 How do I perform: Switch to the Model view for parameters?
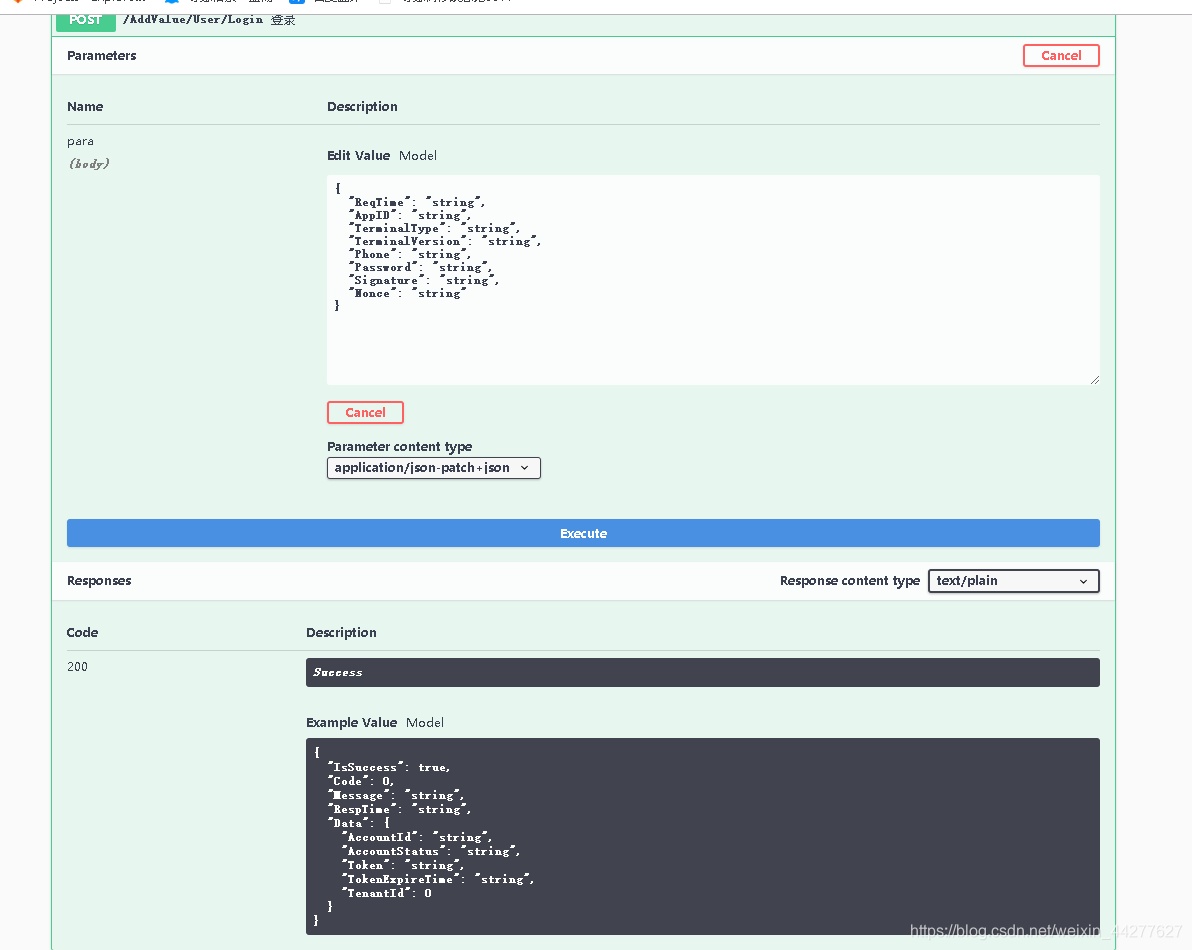coord(417,155)
